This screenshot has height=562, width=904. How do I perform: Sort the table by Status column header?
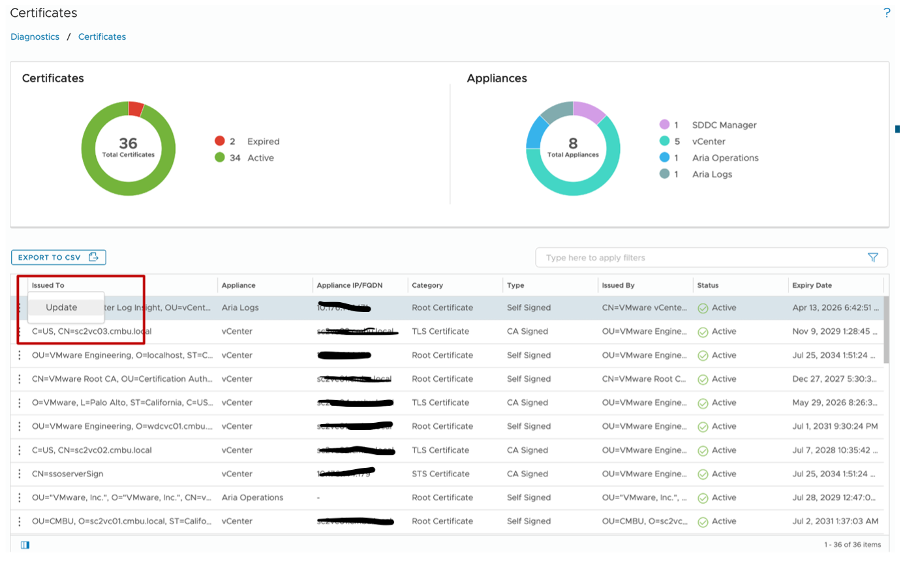(x=708, y=285)
